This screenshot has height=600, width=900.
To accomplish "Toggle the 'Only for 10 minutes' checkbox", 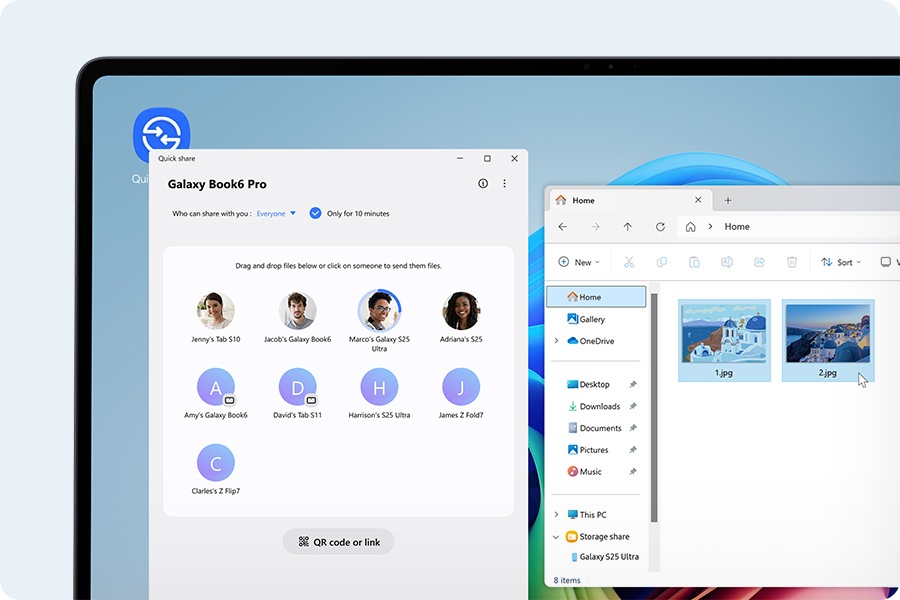I will [315, 213].
